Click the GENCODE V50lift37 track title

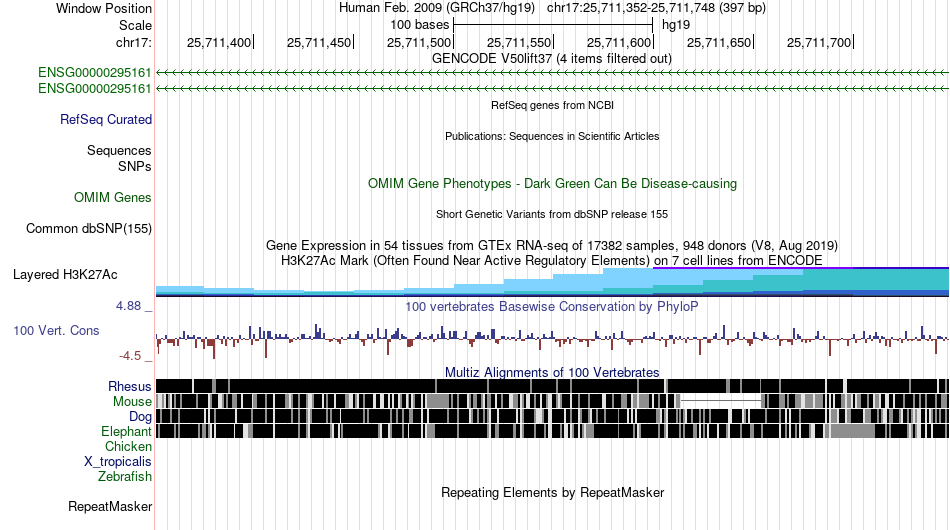pyautogui.click(x=552, y=59)
